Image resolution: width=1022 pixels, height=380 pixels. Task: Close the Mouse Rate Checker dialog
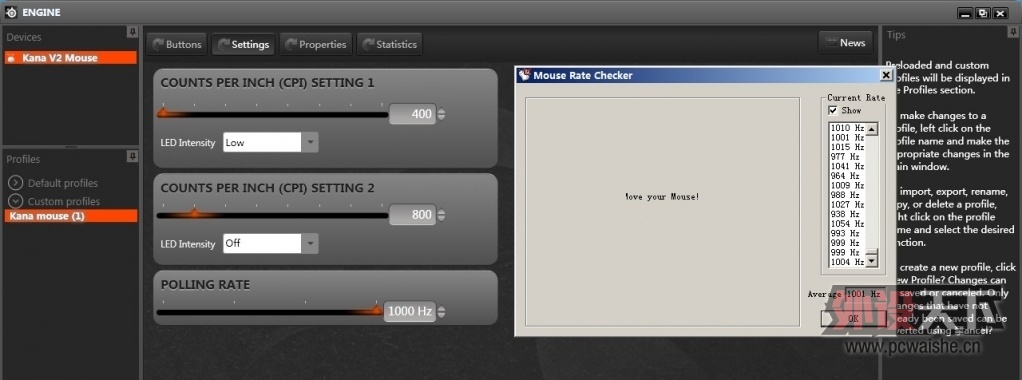(x=886, y=75)
